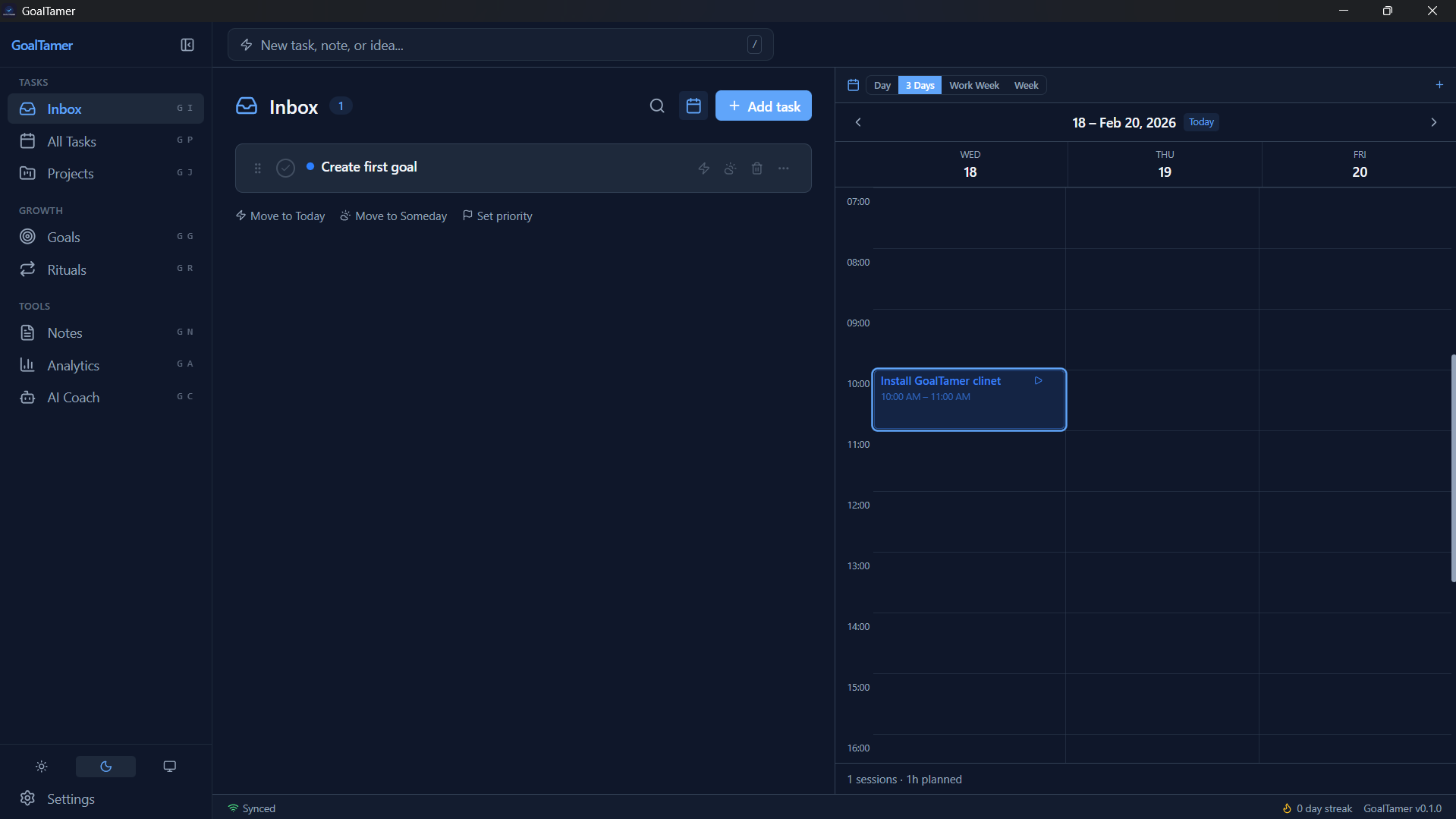Select the AI Coach tool

[x=74, y=397]
